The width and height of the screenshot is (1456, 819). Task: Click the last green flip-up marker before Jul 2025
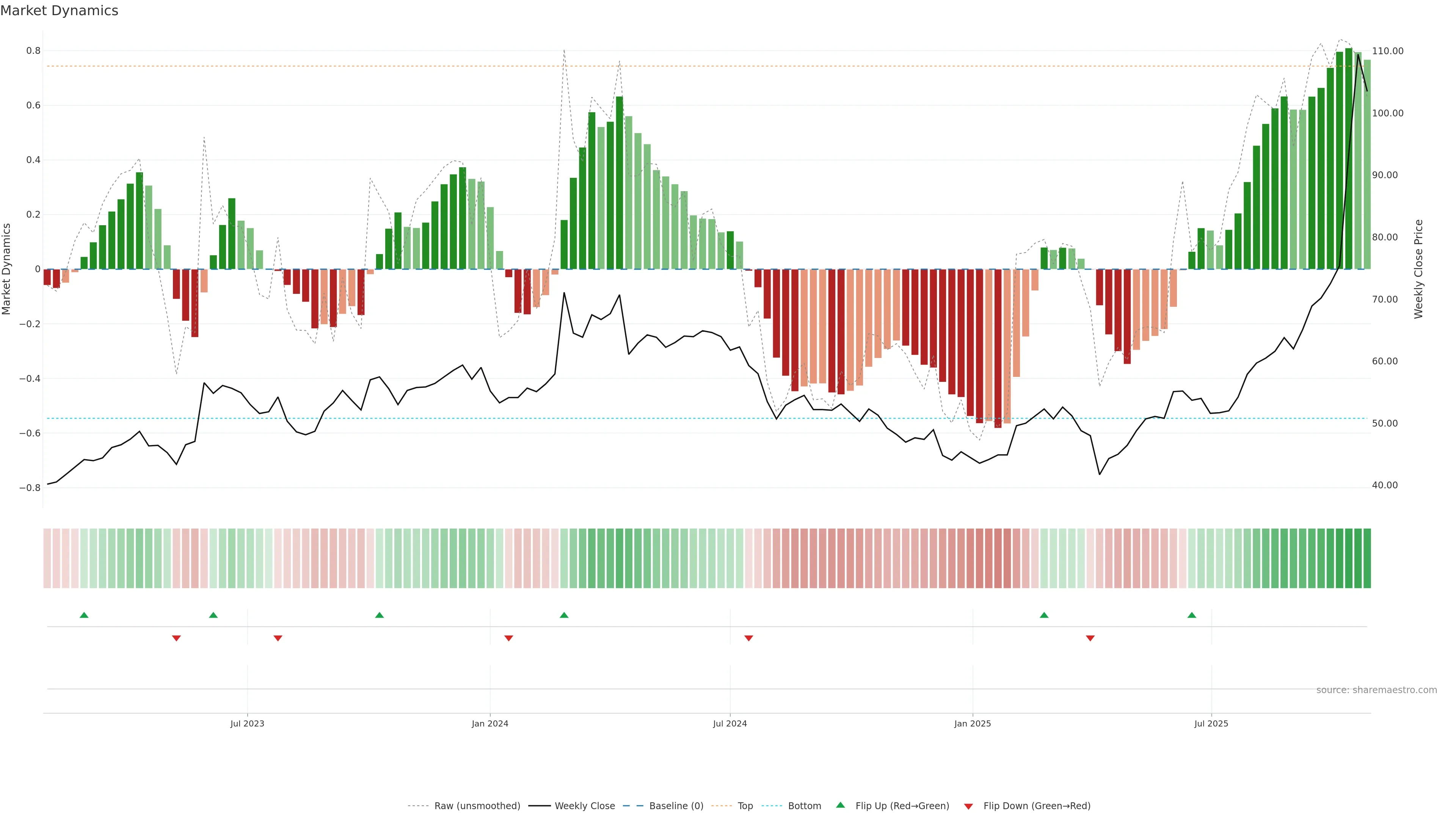[x=1192, y=615]
